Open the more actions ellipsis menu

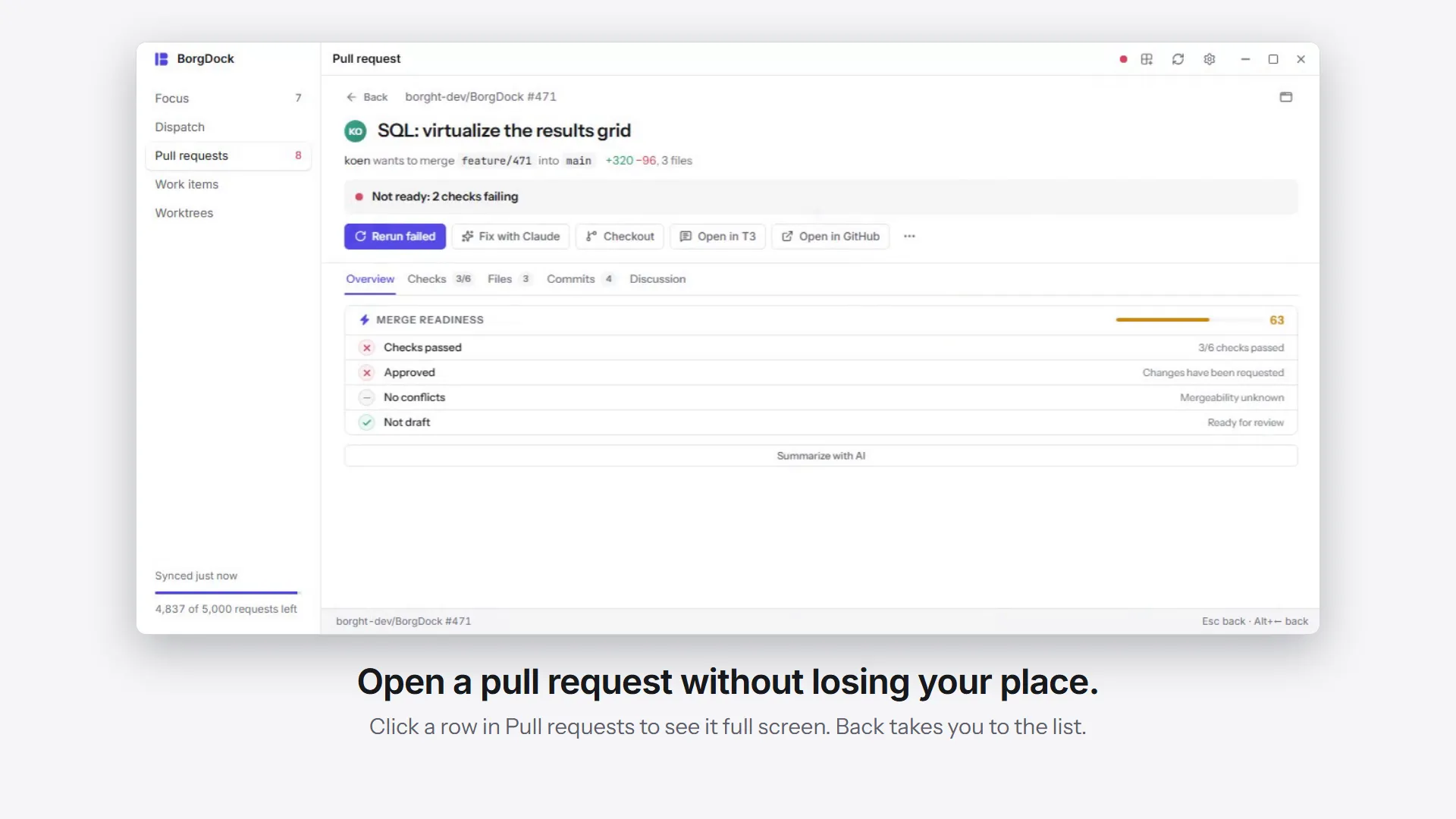(909, 237)
